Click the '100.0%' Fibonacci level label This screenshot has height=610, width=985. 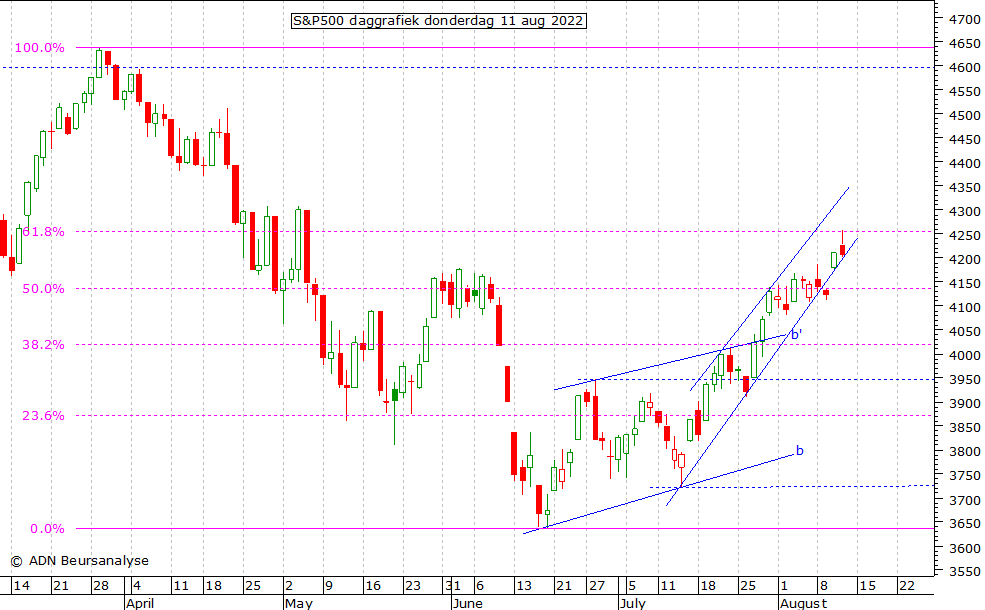point(40,48)
